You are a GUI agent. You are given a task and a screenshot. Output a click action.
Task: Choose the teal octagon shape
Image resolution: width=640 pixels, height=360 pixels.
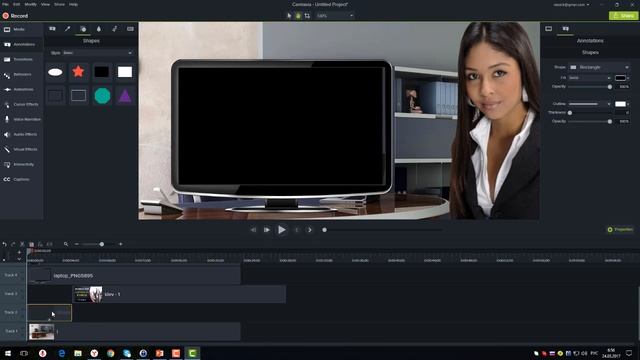(102, 96)
